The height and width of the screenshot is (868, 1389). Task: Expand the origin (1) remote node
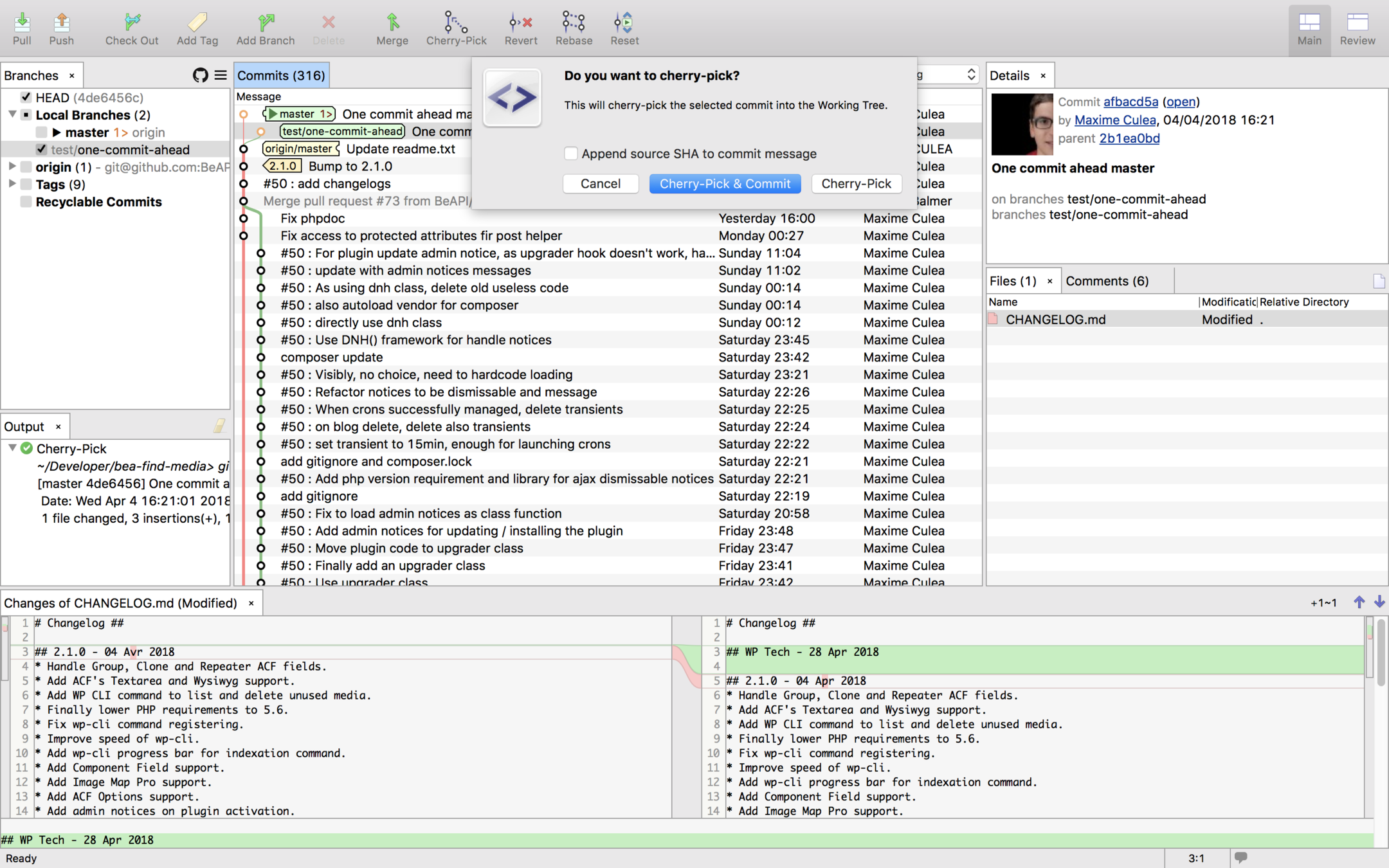click(x=12, y=167)
